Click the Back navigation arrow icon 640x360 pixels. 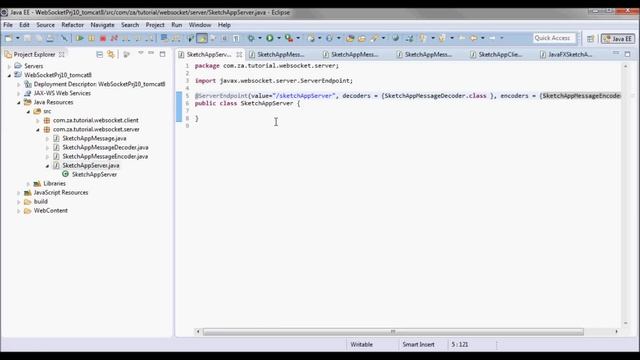coord(473,38)
